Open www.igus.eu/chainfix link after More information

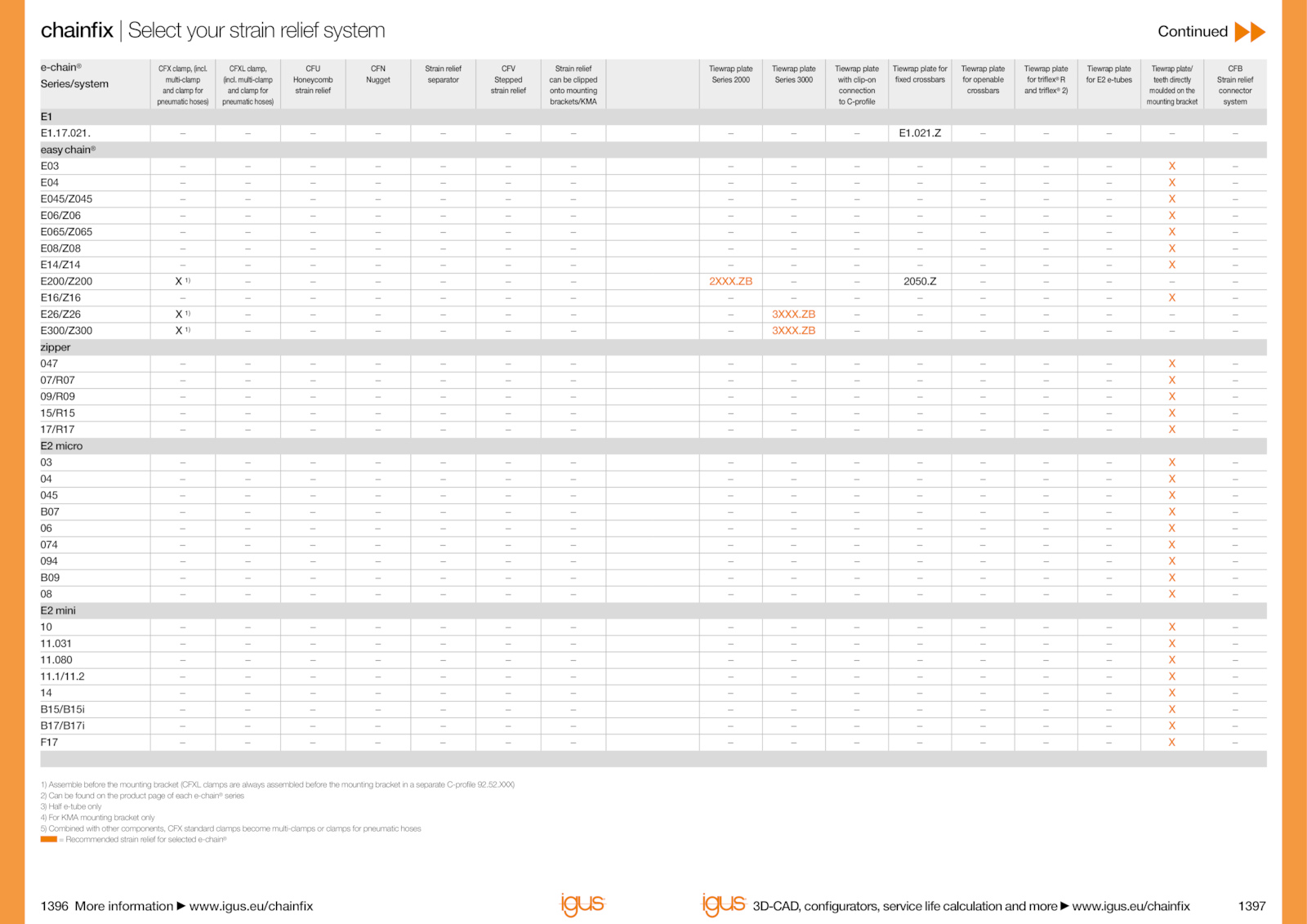pos(251,906)
